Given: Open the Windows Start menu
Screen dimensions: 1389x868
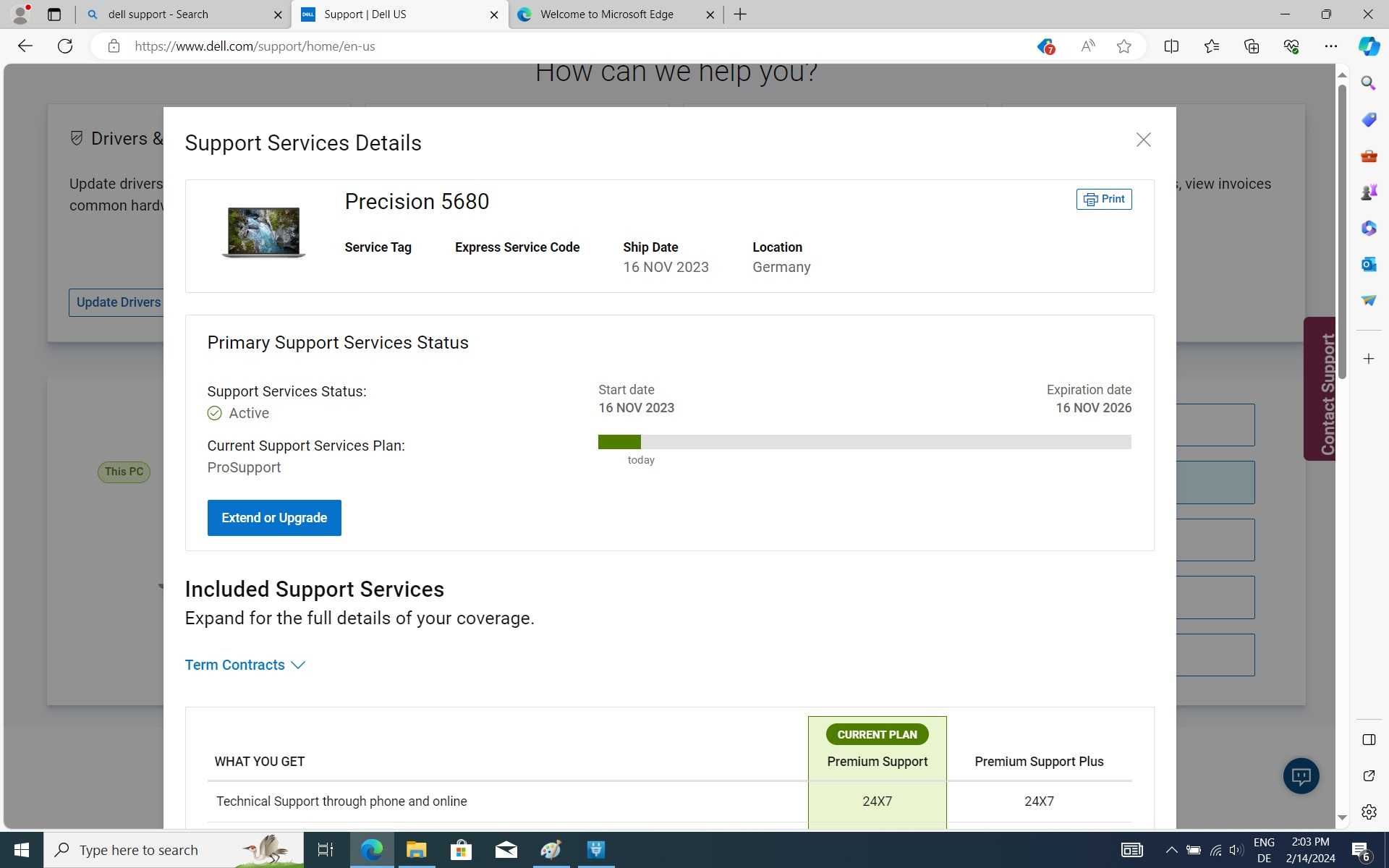Looking at the screenshot, I should (x=21, y=850).
